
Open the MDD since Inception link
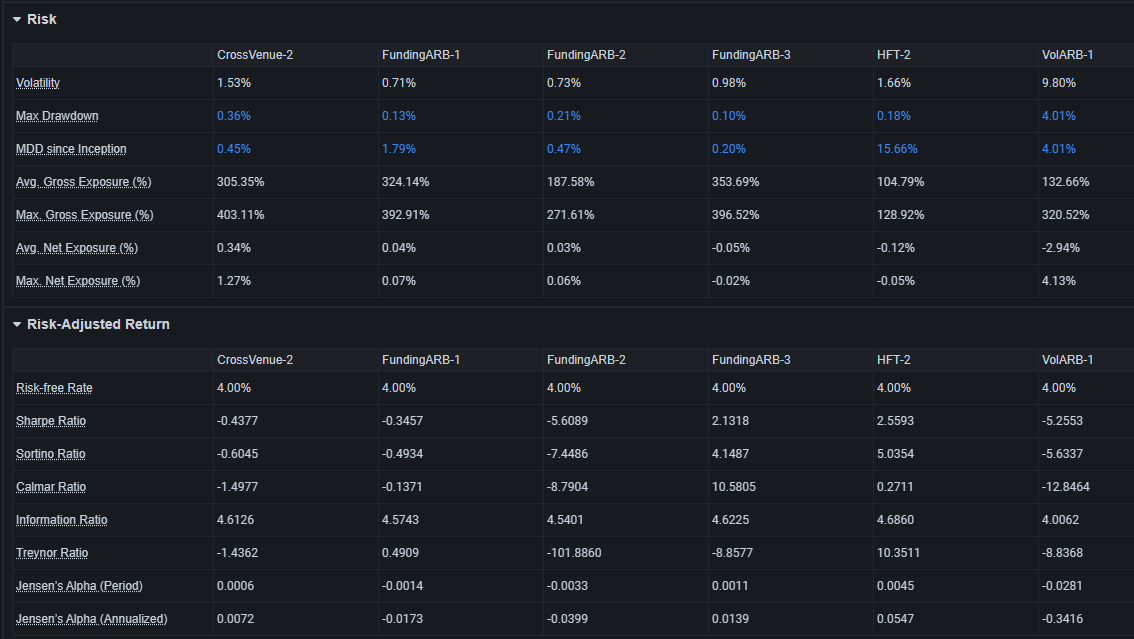[x=71, y=149]
